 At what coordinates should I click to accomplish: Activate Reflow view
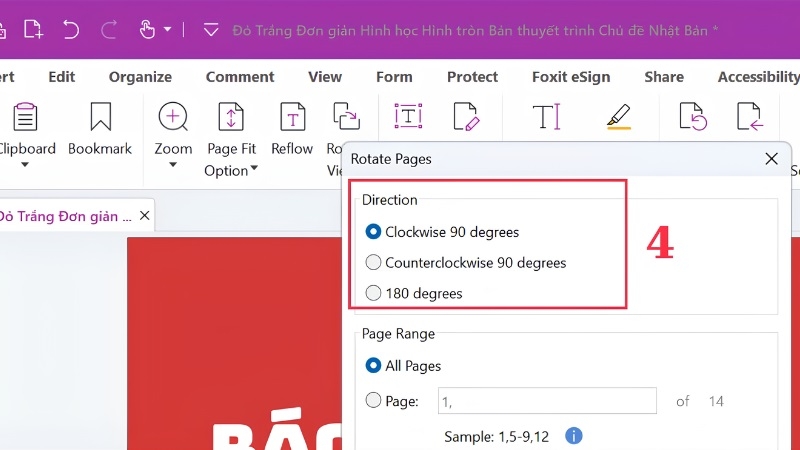click(x=292, y=129)
